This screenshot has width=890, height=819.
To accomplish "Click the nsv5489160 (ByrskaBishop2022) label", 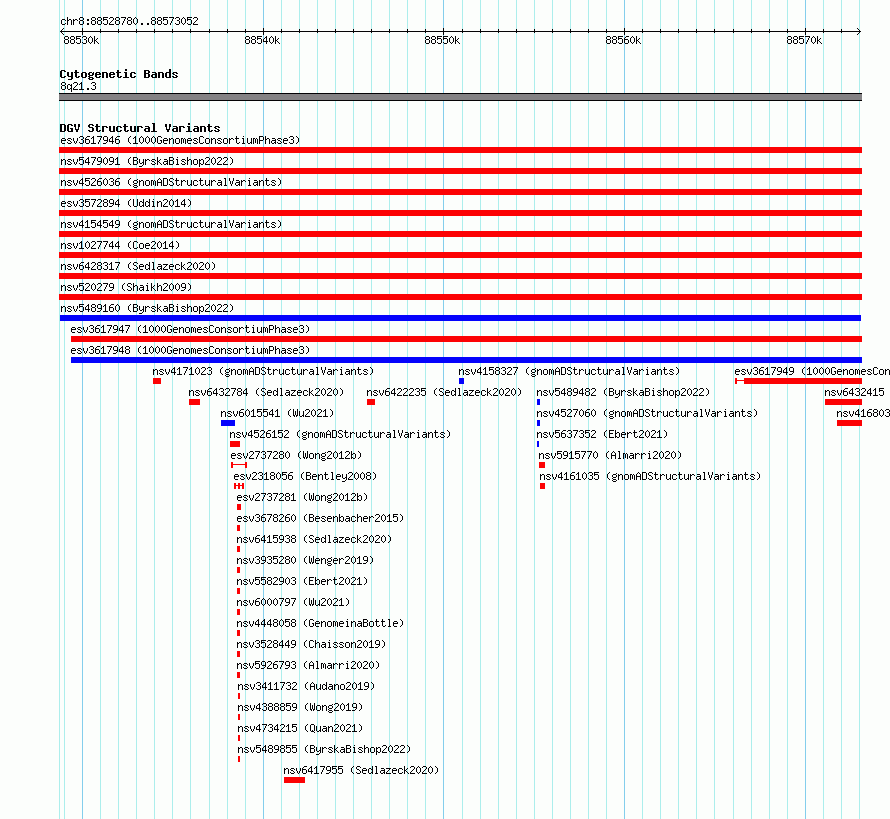I will 147,308.
